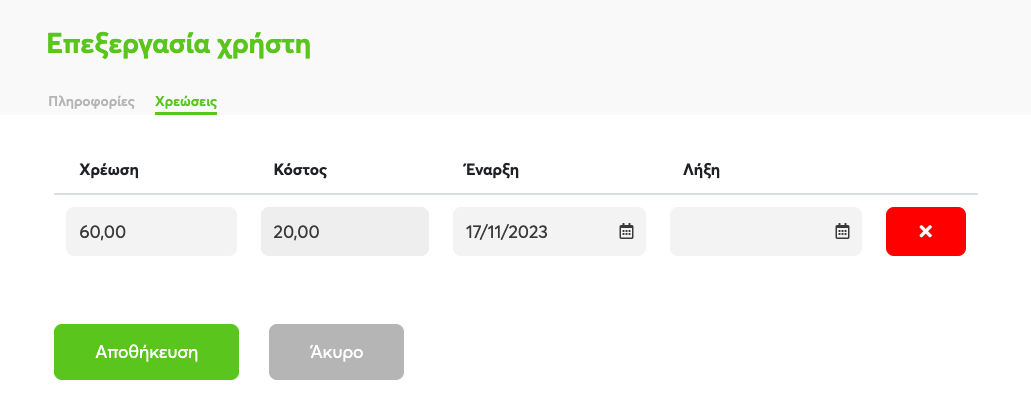Open the calendar picker in the Λήξη field

pyautogui.click(x=842, y=231)
